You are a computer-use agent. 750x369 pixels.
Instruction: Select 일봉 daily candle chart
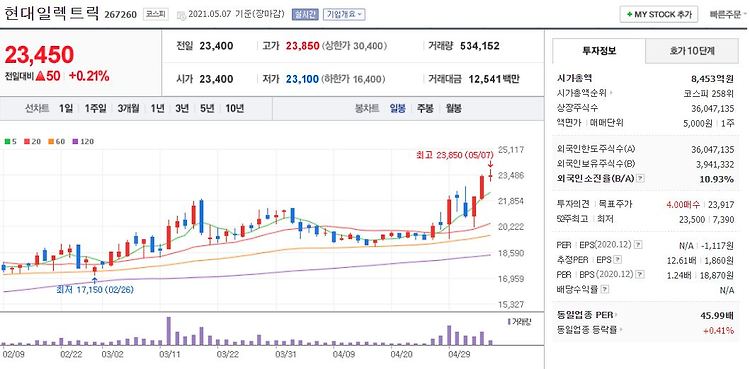tap(397, 109)
